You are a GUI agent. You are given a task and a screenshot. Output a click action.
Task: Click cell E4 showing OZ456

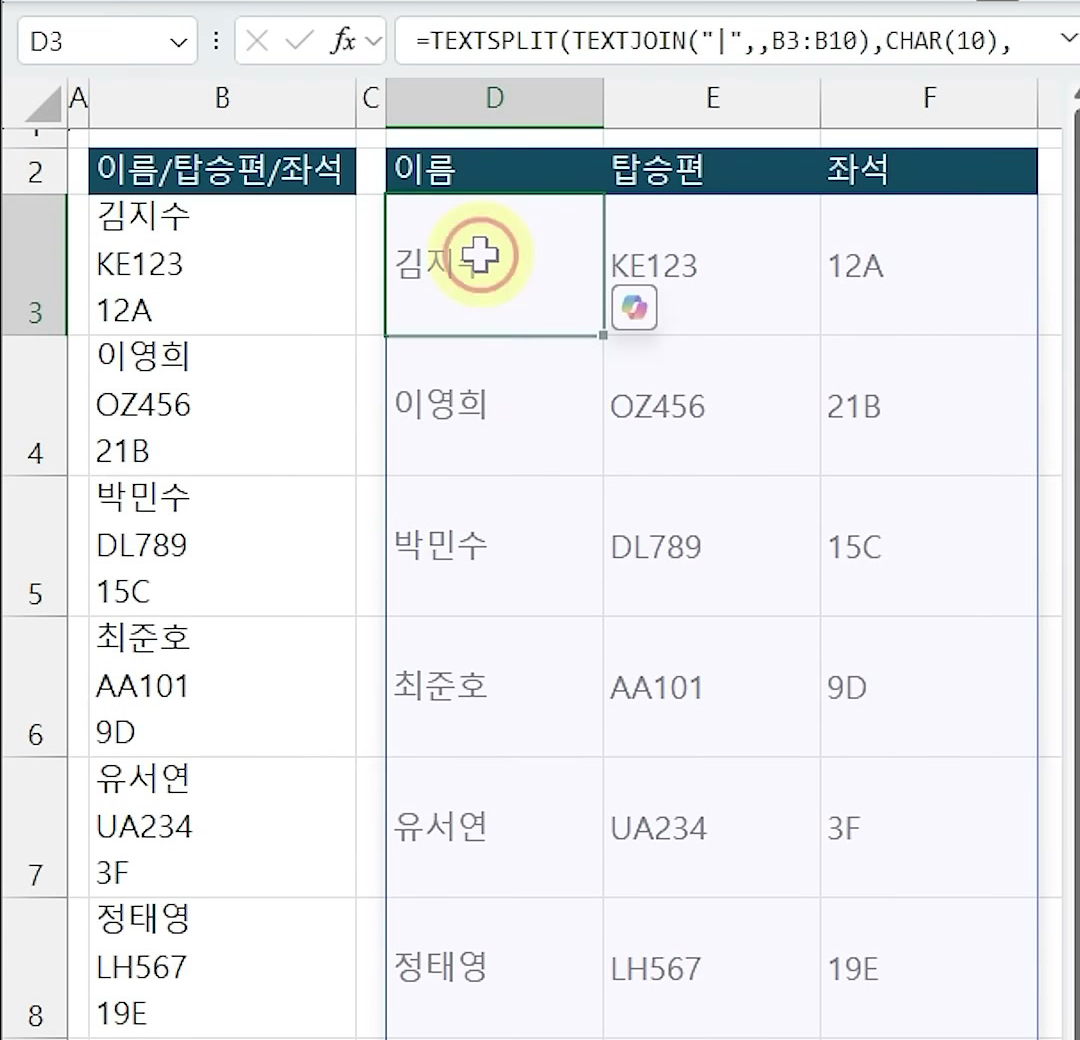[x=712, y=406]
